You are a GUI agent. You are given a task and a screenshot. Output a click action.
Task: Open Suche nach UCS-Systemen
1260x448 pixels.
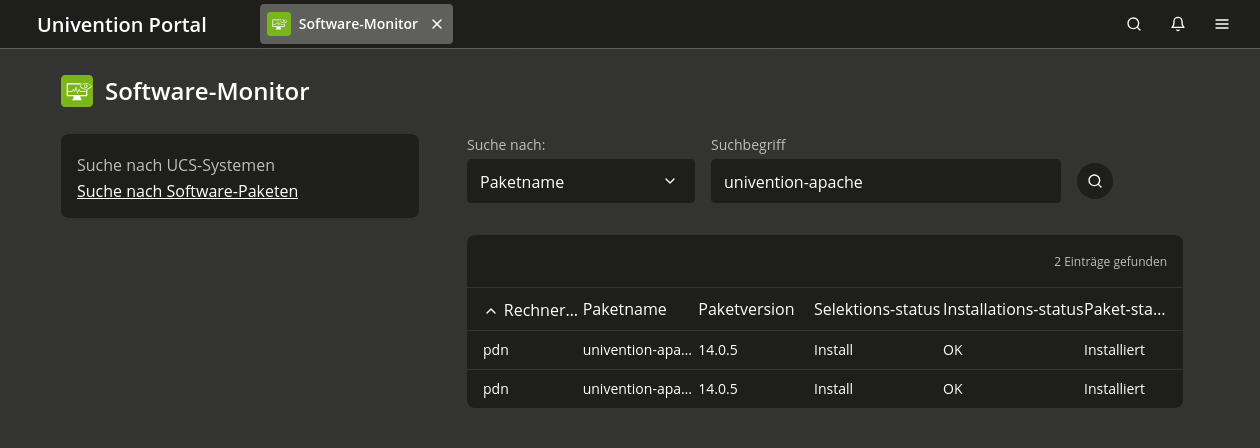176,165
